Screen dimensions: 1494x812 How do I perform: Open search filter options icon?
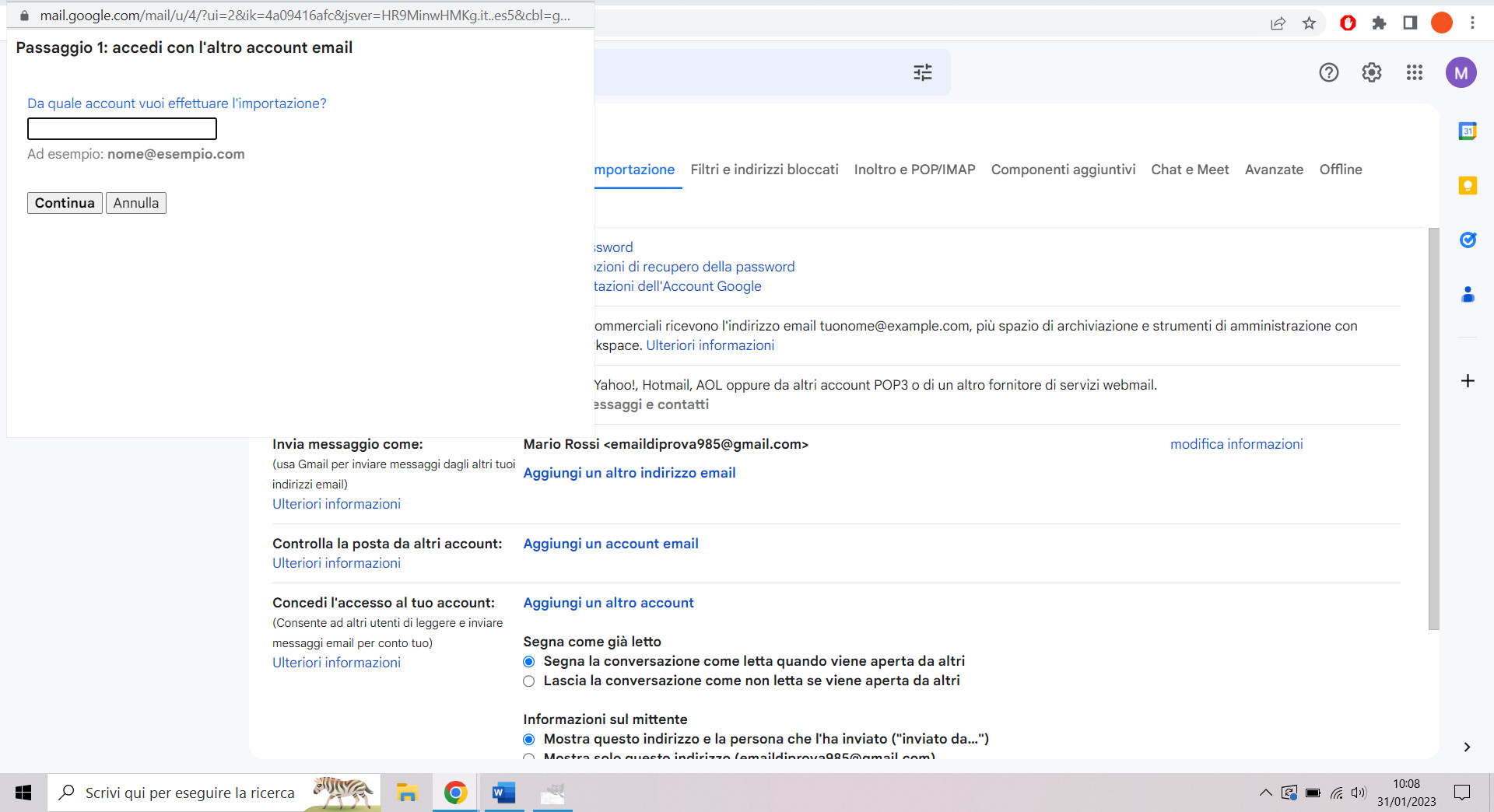click(x=922, y=72)
